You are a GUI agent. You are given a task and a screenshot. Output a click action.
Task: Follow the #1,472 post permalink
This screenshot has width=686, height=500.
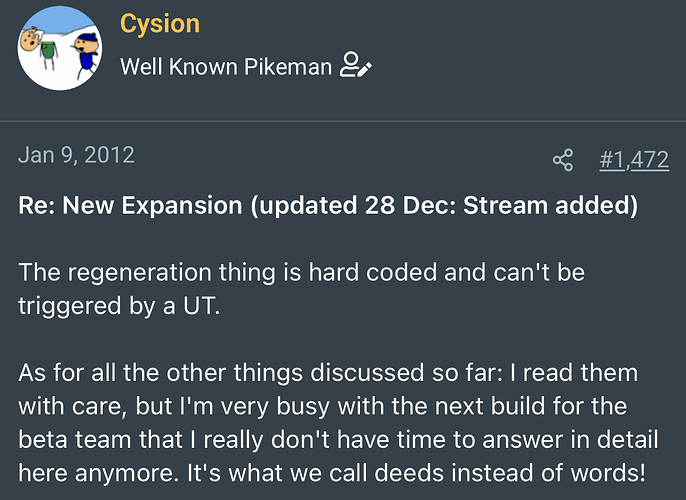pyautogui.click(x=634, y=159)
